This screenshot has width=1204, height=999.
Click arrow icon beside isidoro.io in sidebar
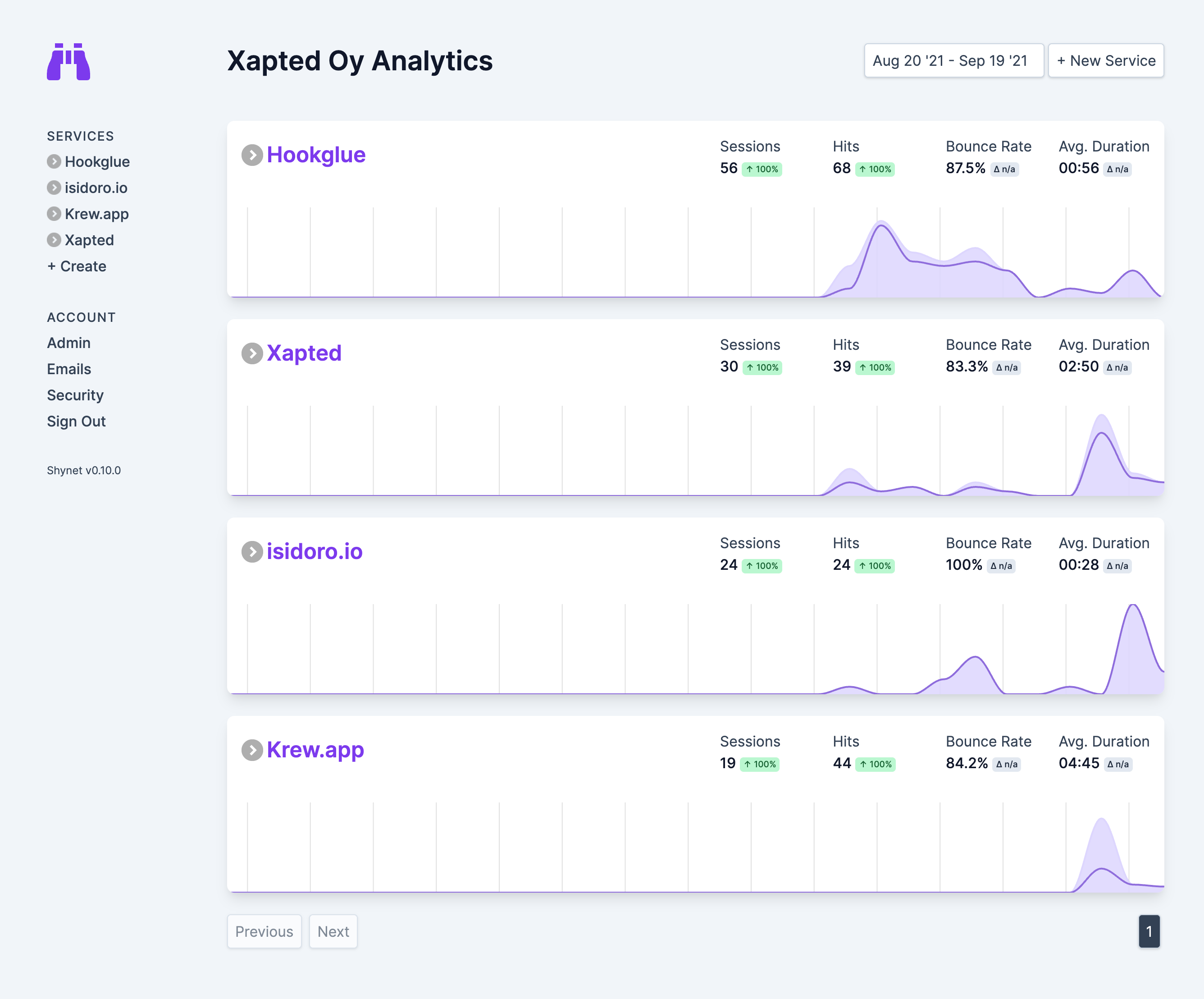(54, 188)
